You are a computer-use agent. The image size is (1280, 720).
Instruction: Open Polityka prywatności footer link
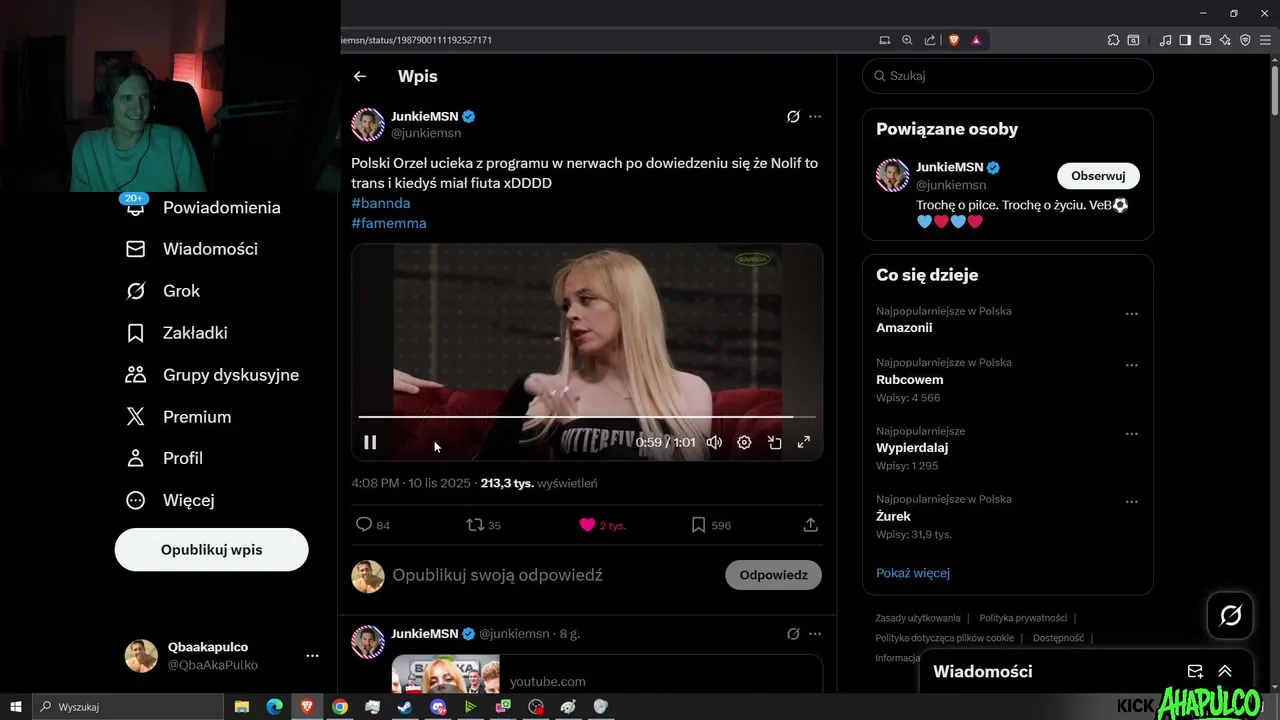point(1023,618)
